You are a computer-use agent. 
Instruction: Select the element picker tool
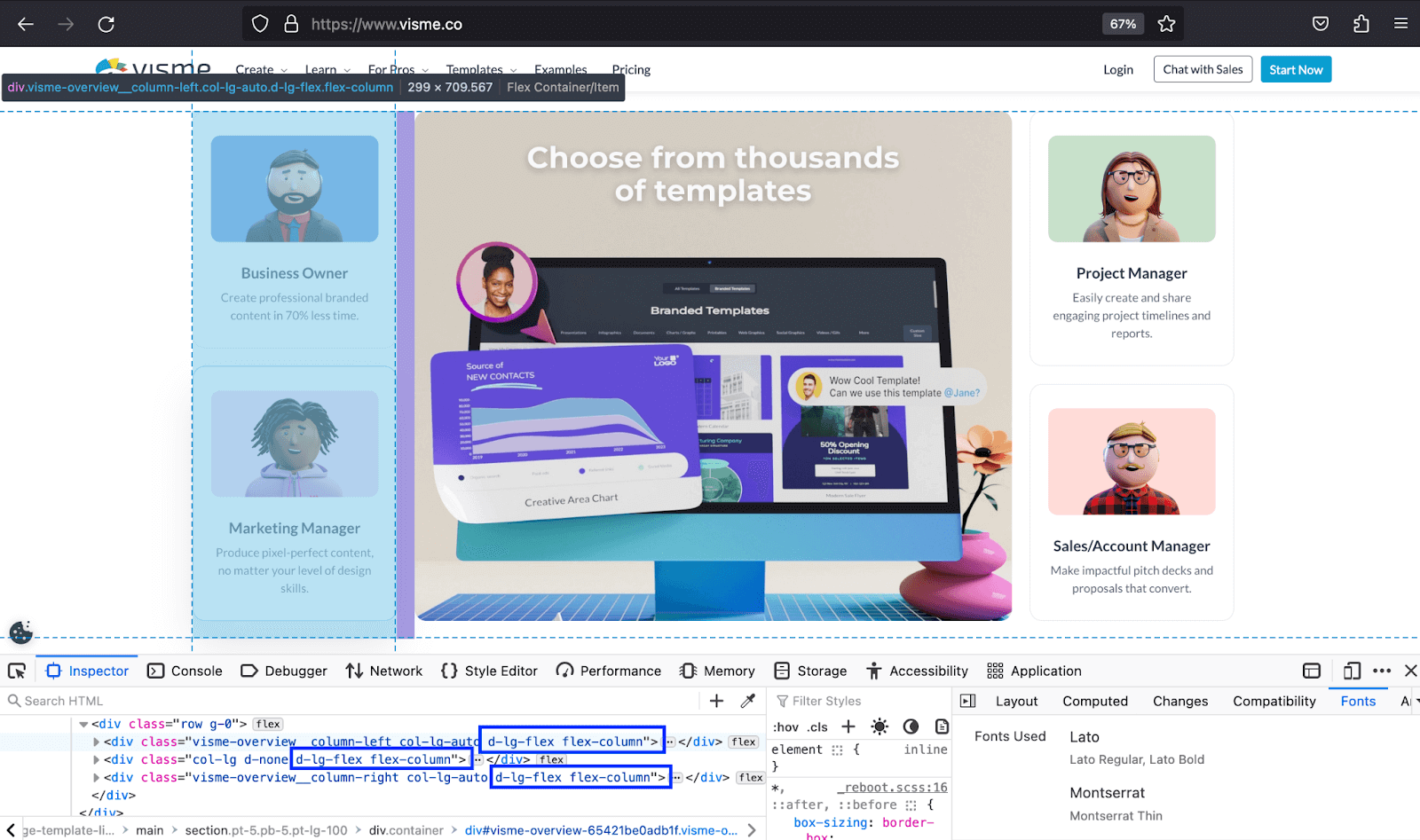pyautogui.click(x=16, y=671)
